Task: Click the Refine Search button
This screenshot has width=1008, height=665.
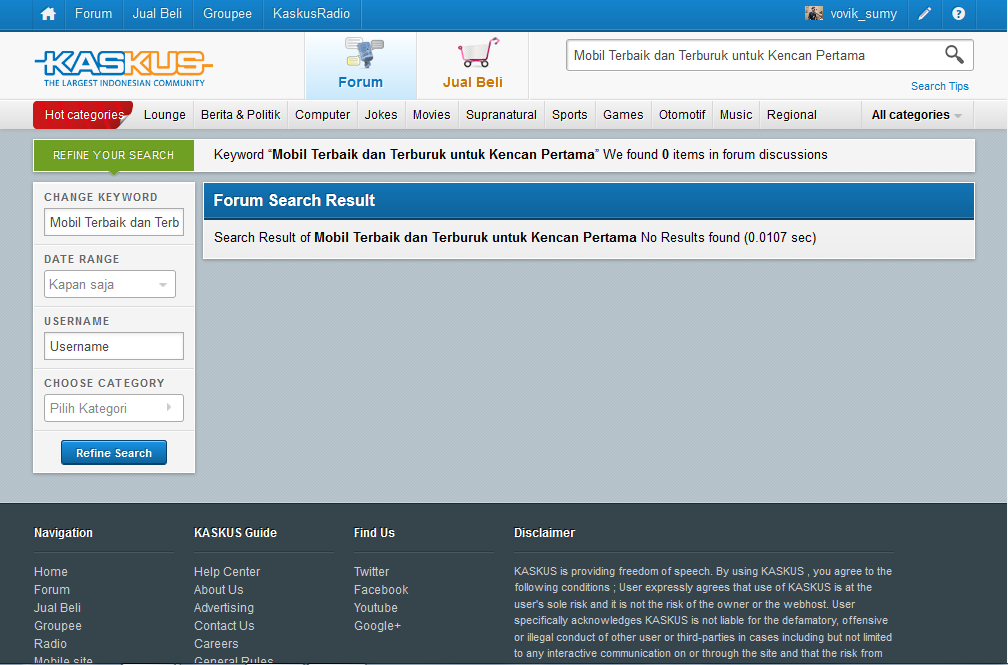Action: click(114, 453)
